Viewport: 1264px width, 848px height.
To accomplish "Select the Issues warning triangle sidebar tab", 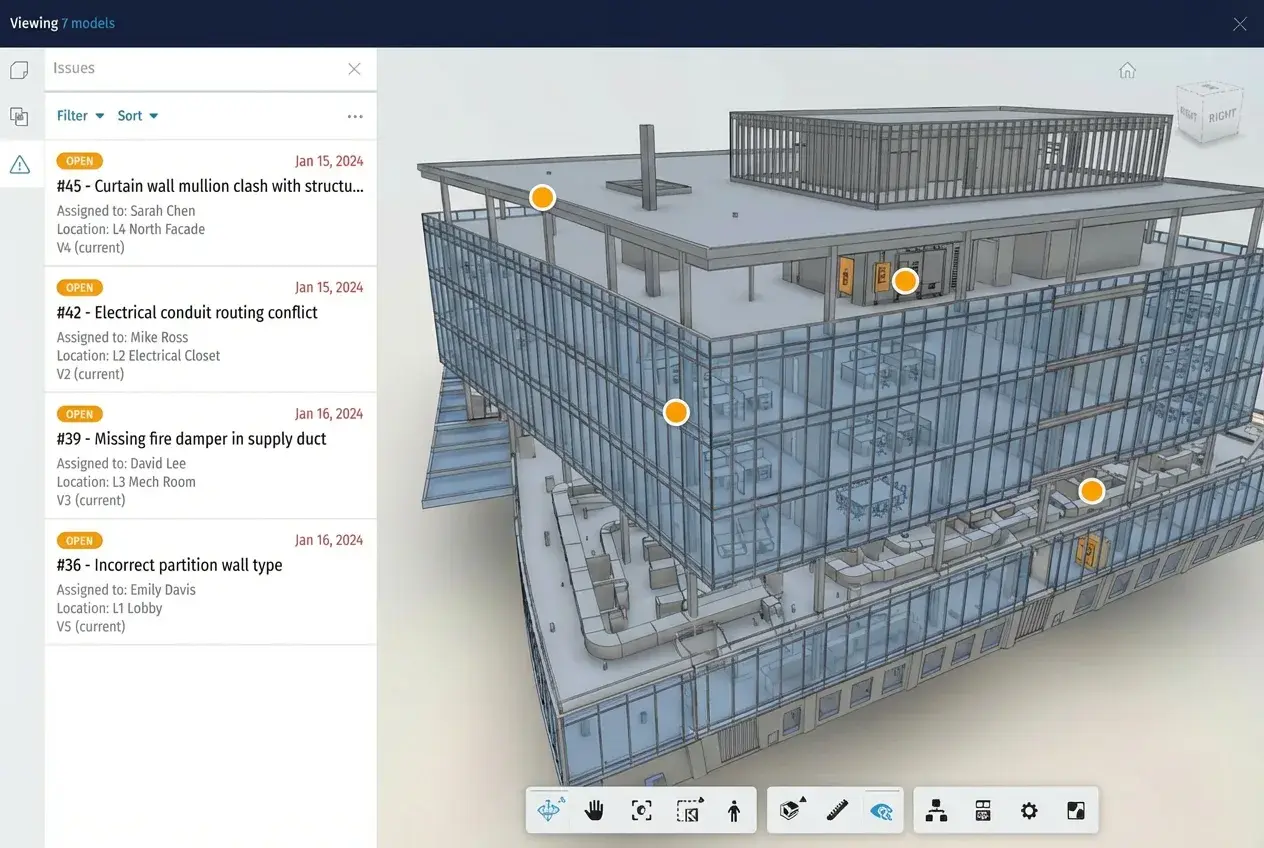I will (19, 164).
